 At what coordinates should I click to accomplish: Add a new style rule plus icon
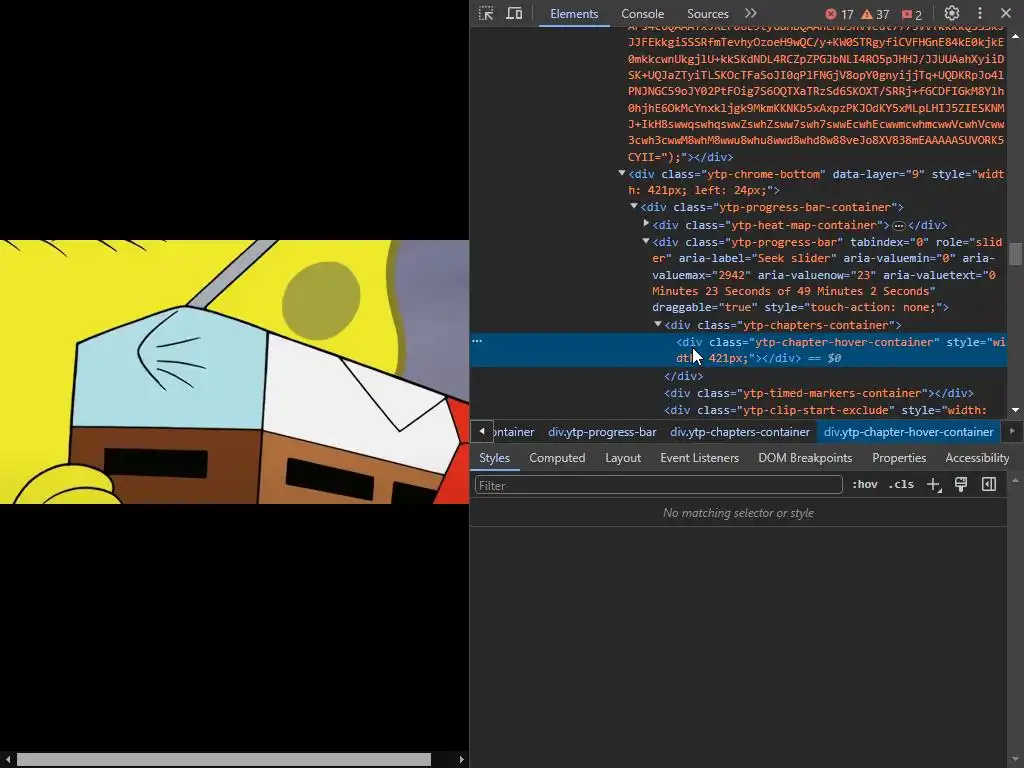934,485
